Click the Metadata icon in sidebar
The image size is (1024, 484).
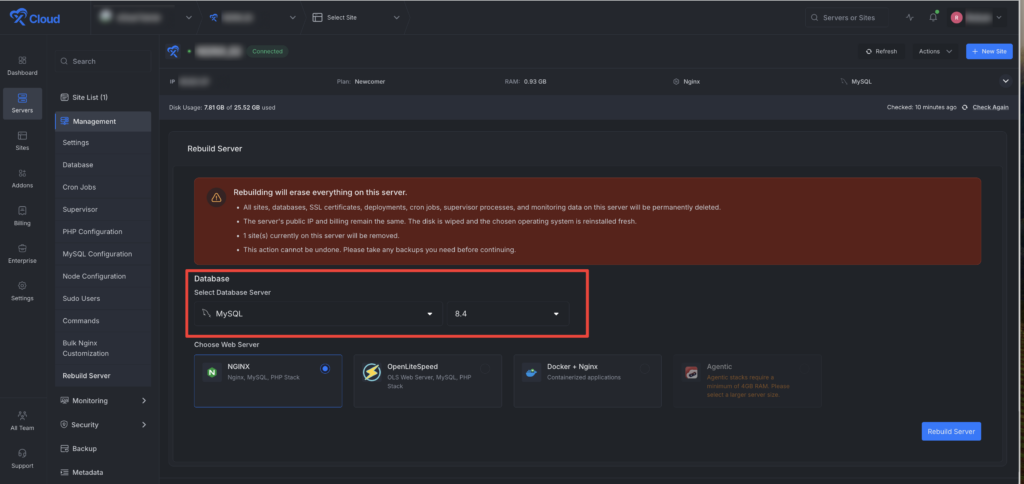tap(64, 472)
